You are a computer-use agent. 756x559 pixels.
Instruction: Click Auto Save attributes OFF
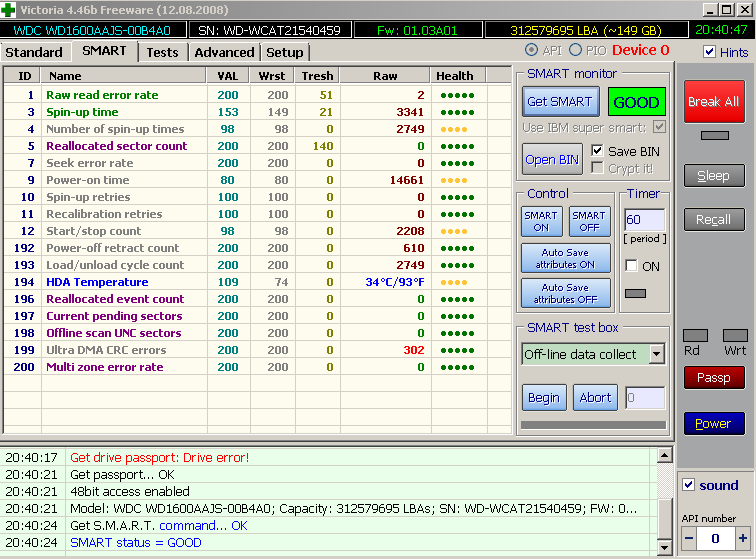pyautogui.click(x=566, y=293)
